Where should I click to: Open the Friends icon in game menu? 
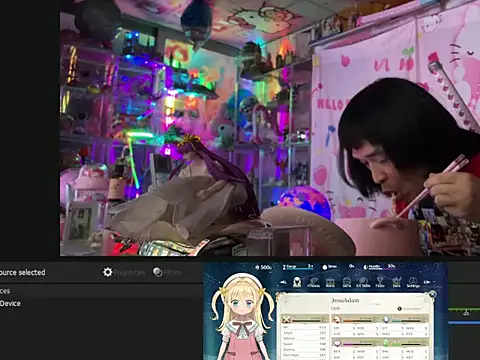click(313, 283)
